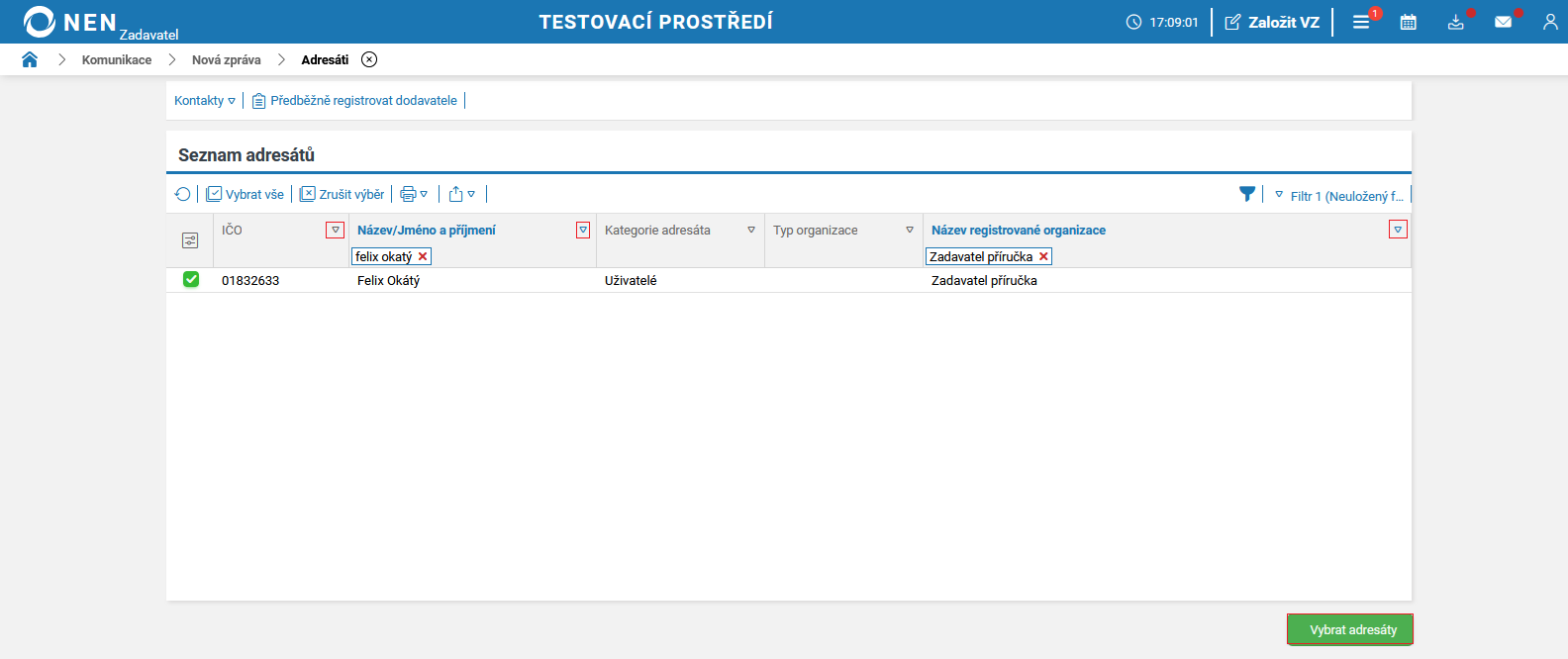Open the export icon menu

(x=461, y=194)
